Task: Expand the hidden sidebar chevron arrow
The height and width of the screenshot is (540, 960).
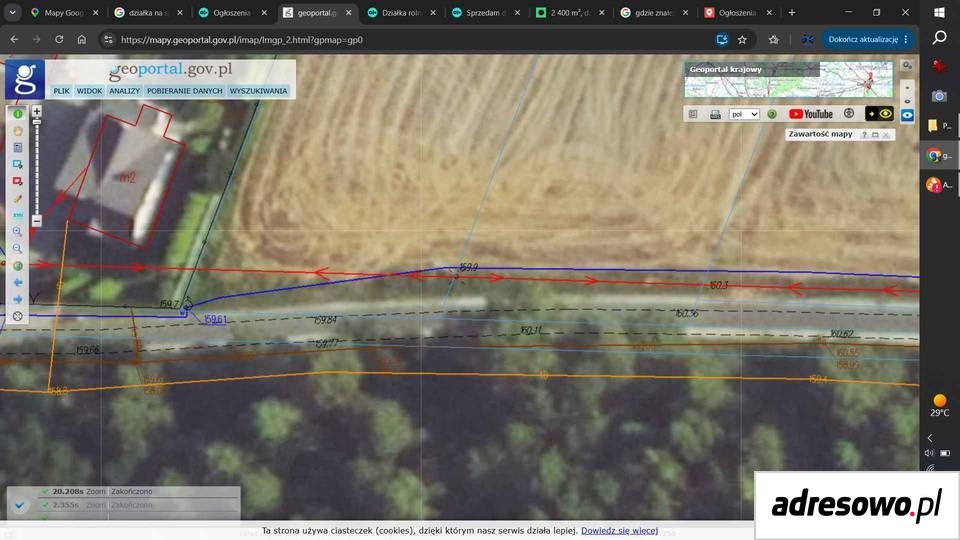Action: [930, 438]
